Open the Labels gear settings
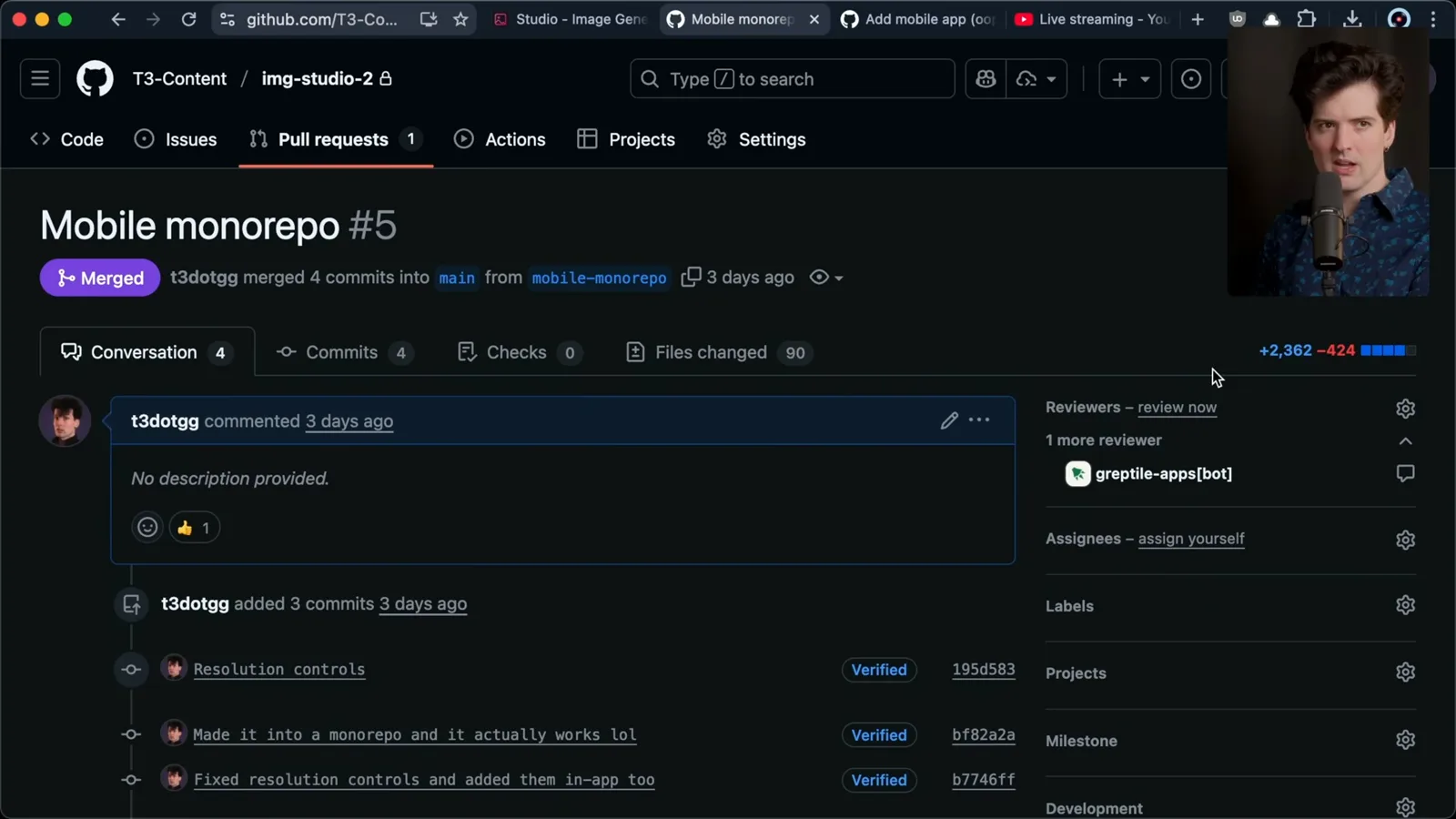1456x819 pixels. pyautogui.click(x=1405, y=605)
